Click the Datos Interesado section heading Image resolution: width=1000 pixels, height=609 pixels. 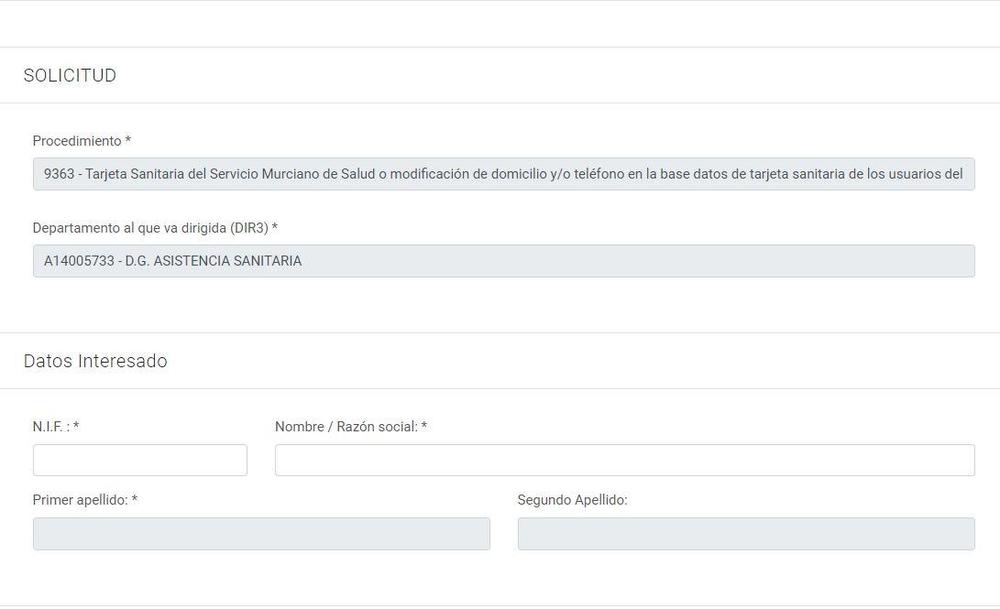click(x=95, y=361)
